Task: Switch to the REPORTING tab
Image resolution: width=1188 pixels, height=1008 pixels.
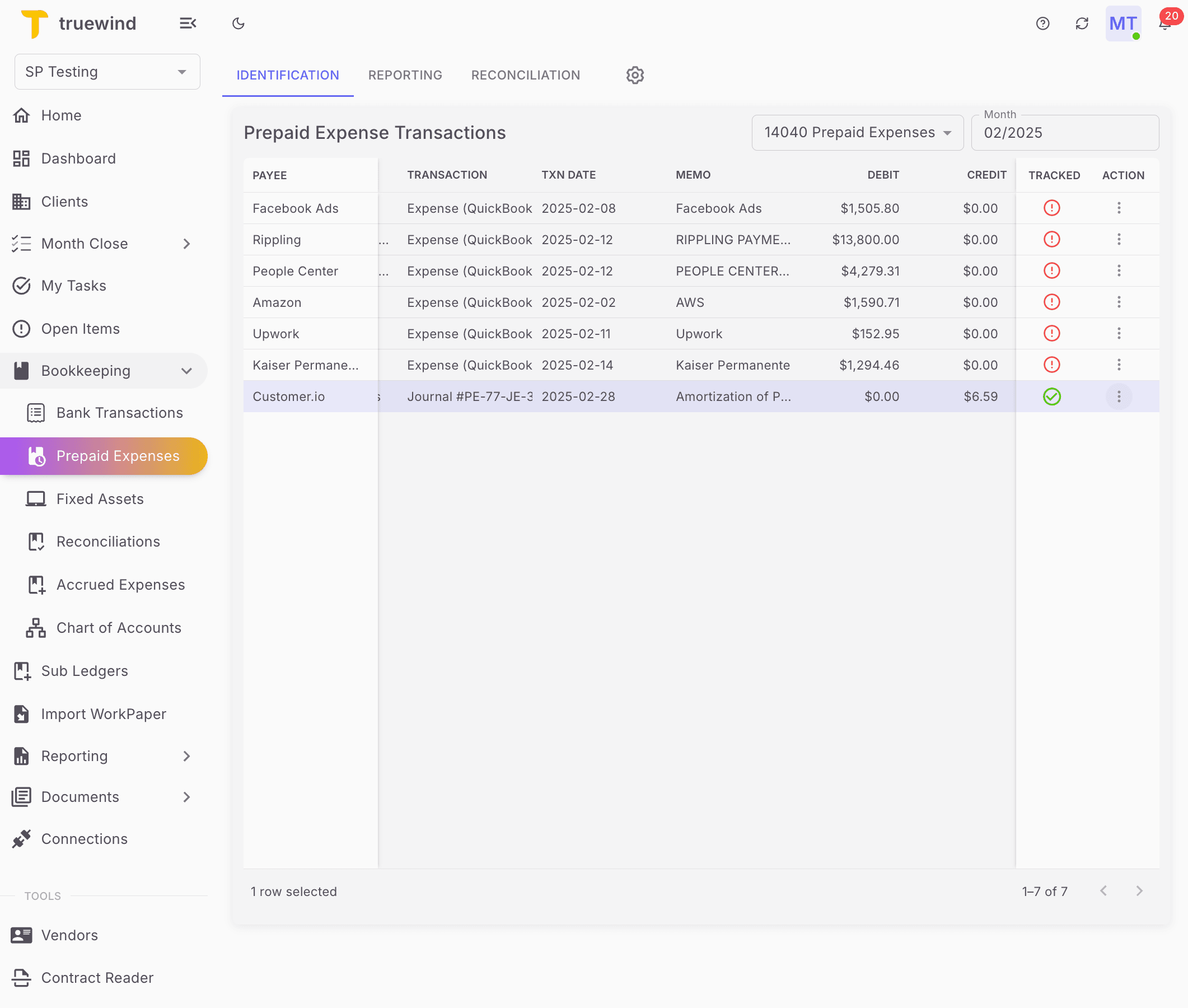Action: [405, 75]
